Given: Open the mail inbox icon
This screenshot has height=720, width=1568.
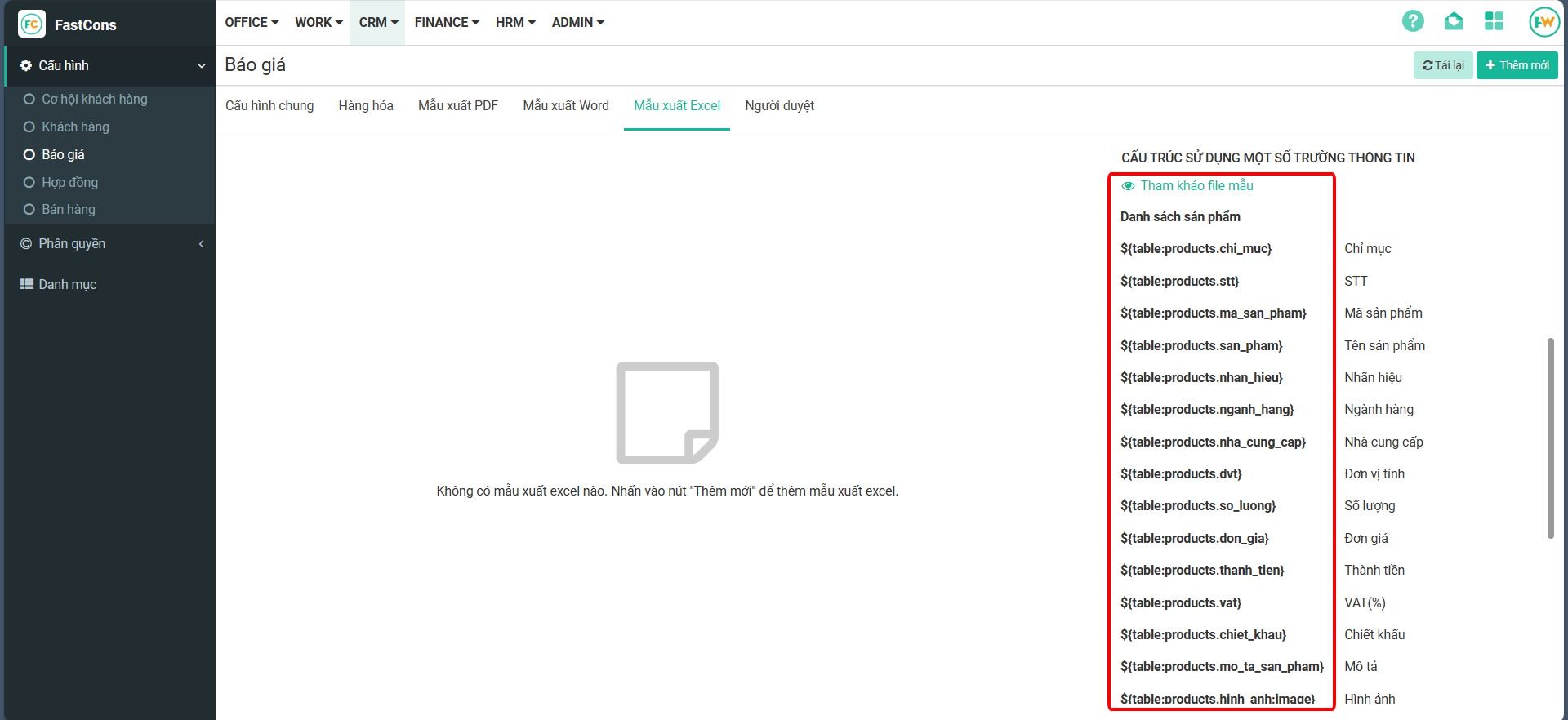Looking at the screenshot, I should click(1454, 21).
